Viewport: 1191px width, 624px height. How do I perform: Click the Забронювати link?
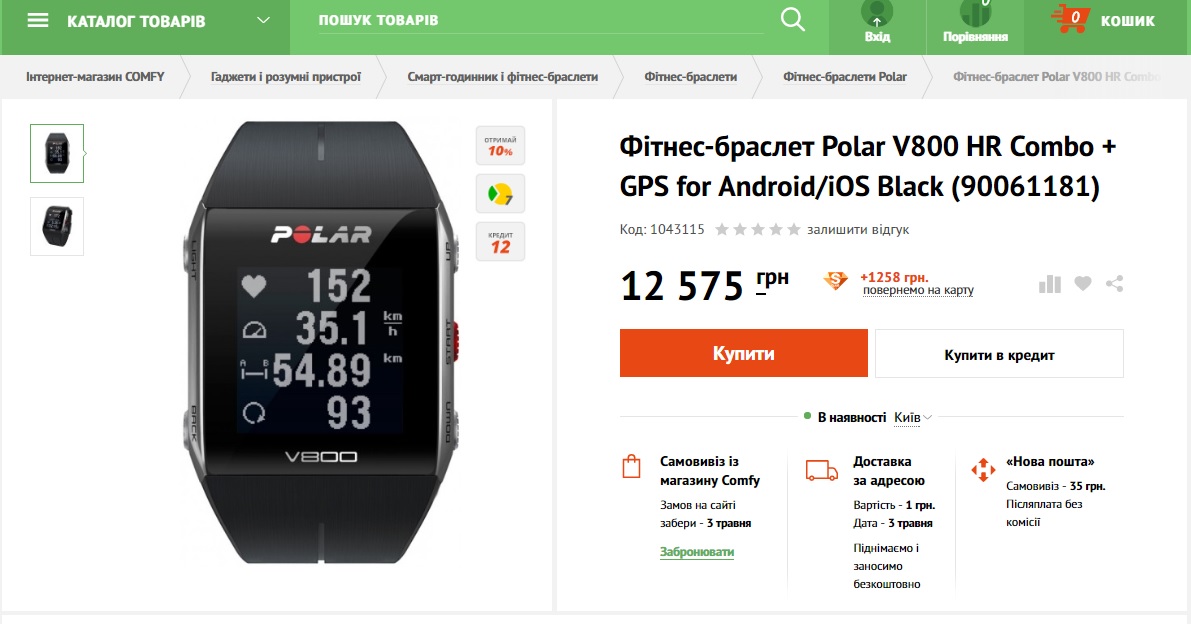coord(697,552)
